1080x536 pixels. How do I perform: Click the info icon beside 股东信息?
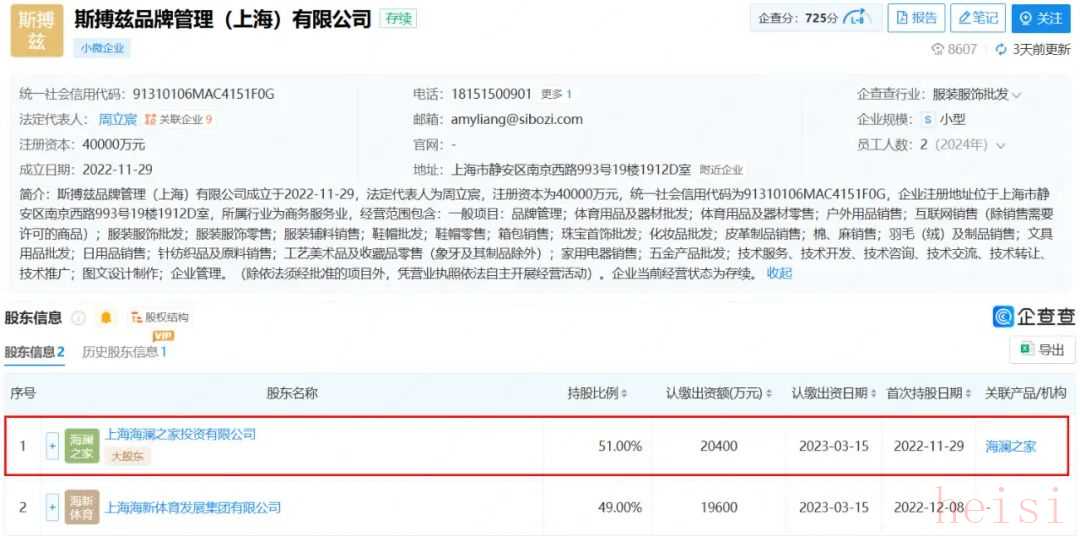pyautogui.click(x=79, y=318)
